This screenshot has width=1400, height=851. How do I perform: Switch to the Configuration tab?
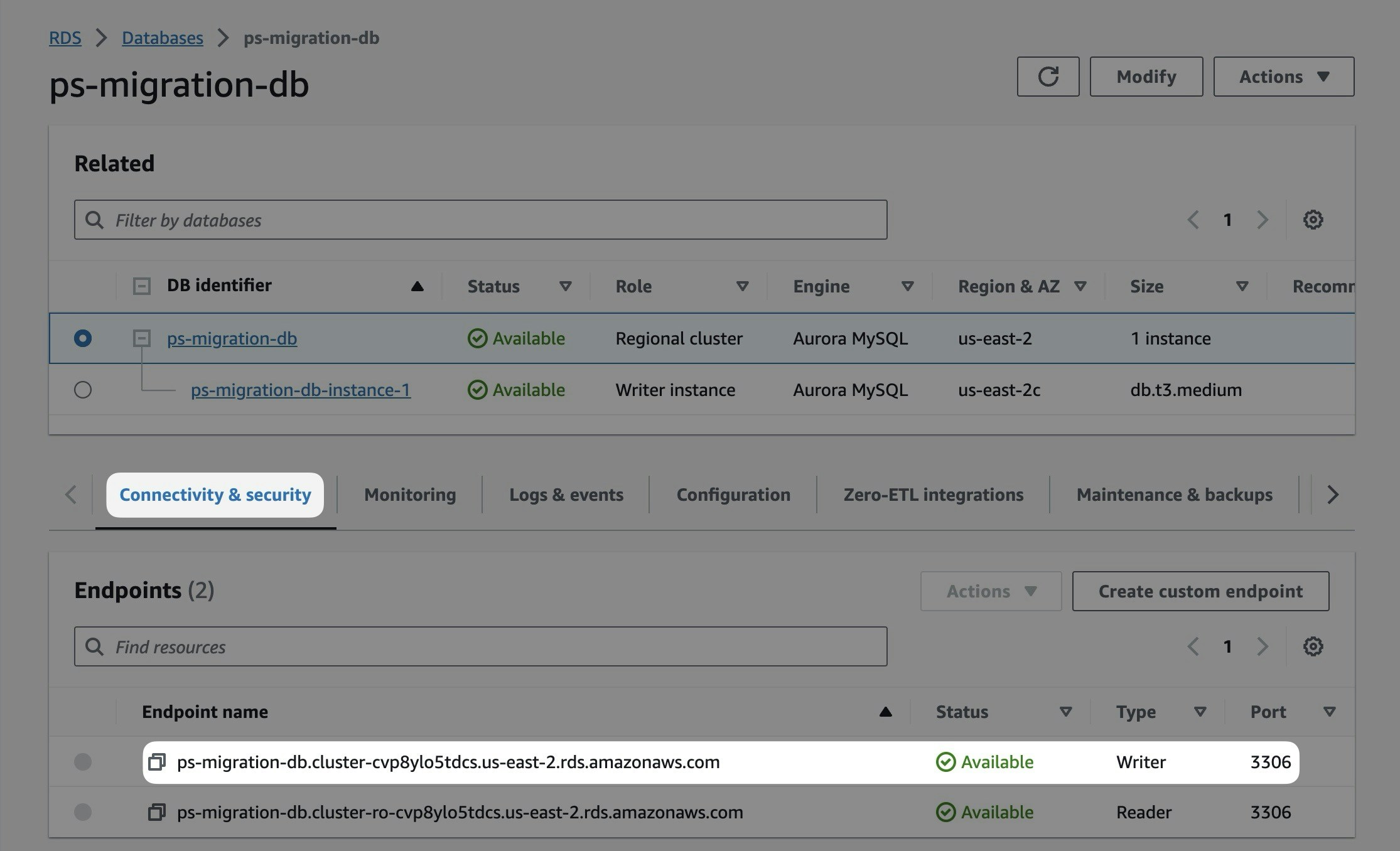pos(733,495)
